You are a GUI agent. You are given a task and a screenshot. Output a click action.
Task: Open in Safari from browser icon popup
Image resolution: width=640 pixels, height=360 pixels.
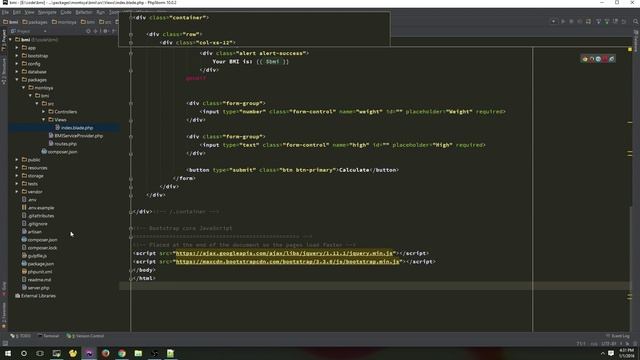pyautogui.click(x=598, y=59)
